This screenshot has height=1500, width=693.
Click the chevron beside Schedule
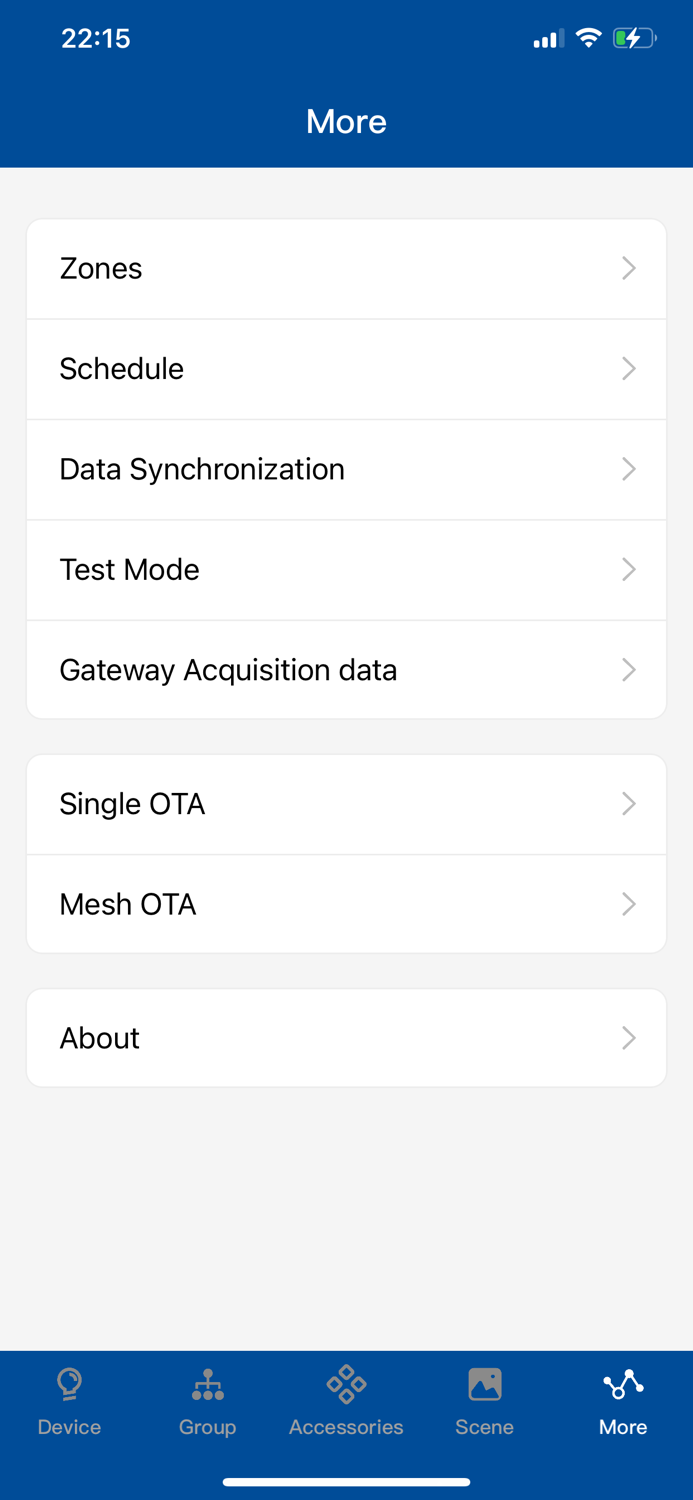click(629, 369)
